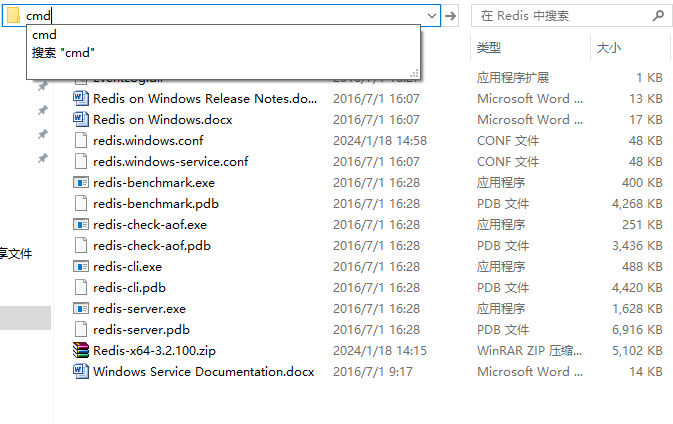Select file name 'redis-cli.pdb'
The image size is (673, 424).
click(x=129, y=288)
